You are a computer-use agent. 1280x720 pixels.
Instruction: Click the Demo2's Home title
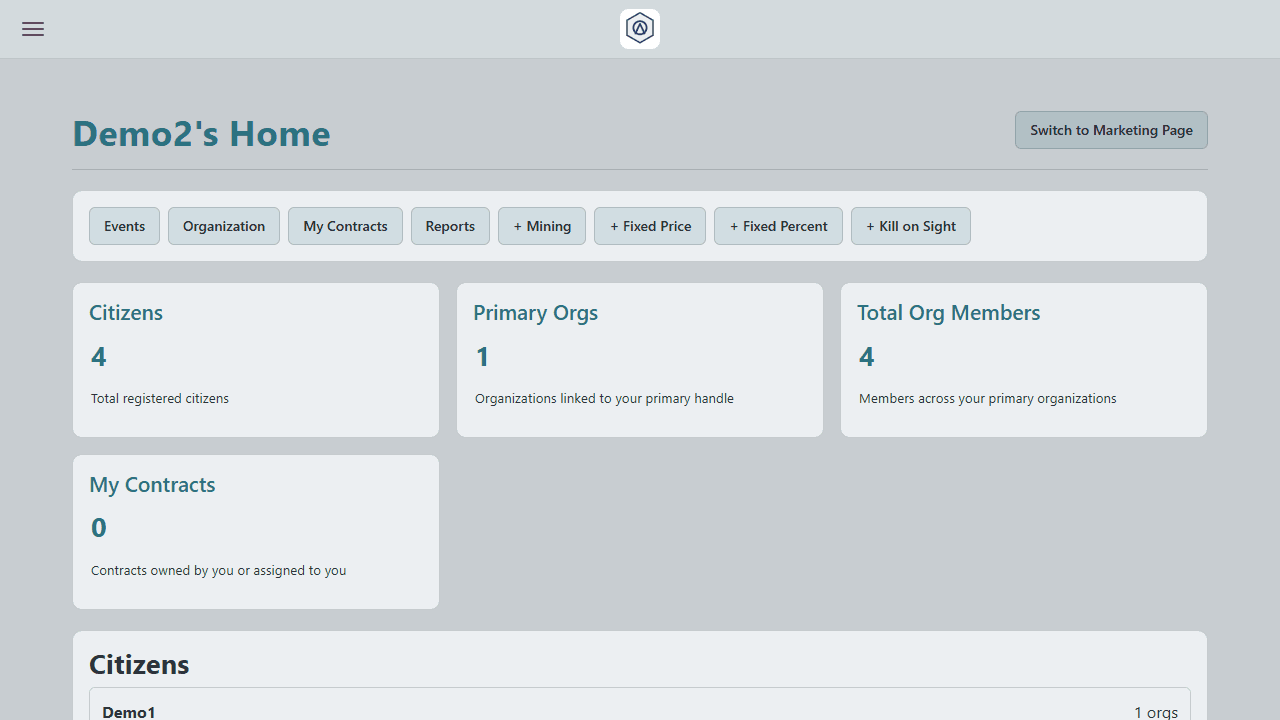[200, 133]
